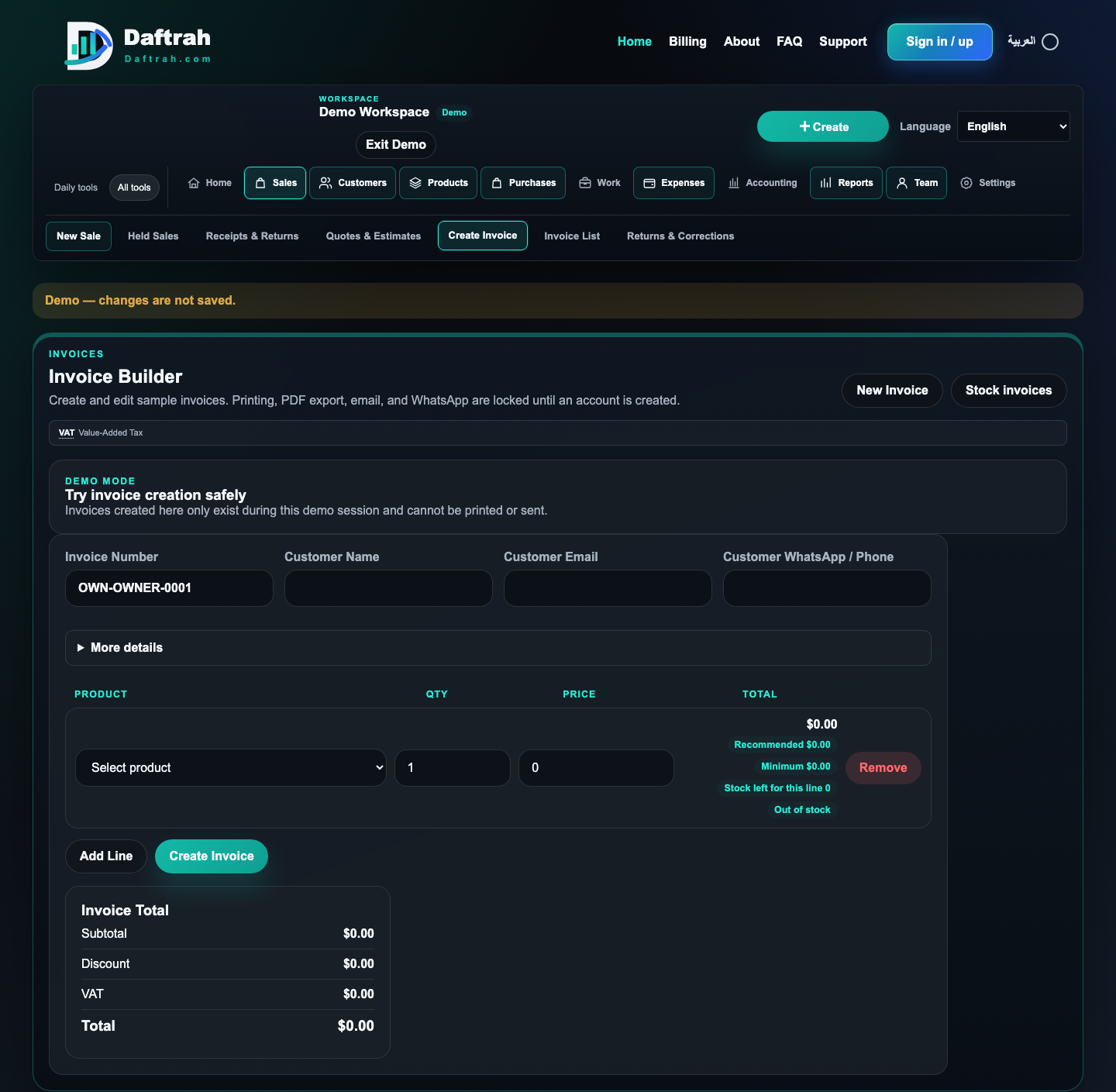Viewport: 1116px width, 1092px height.
Task: Go to Quotes & Estimates tab
Action: tap(374, 236)
